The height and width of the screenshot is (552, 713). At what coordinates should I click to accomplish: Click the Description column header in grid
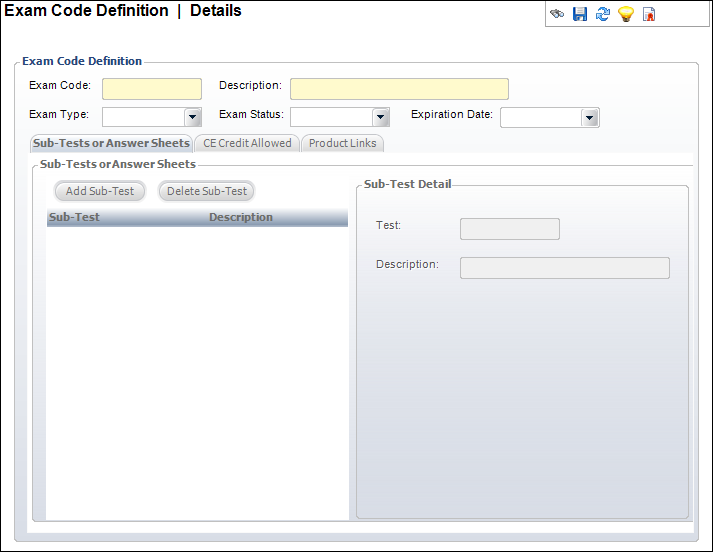(241, 217)
